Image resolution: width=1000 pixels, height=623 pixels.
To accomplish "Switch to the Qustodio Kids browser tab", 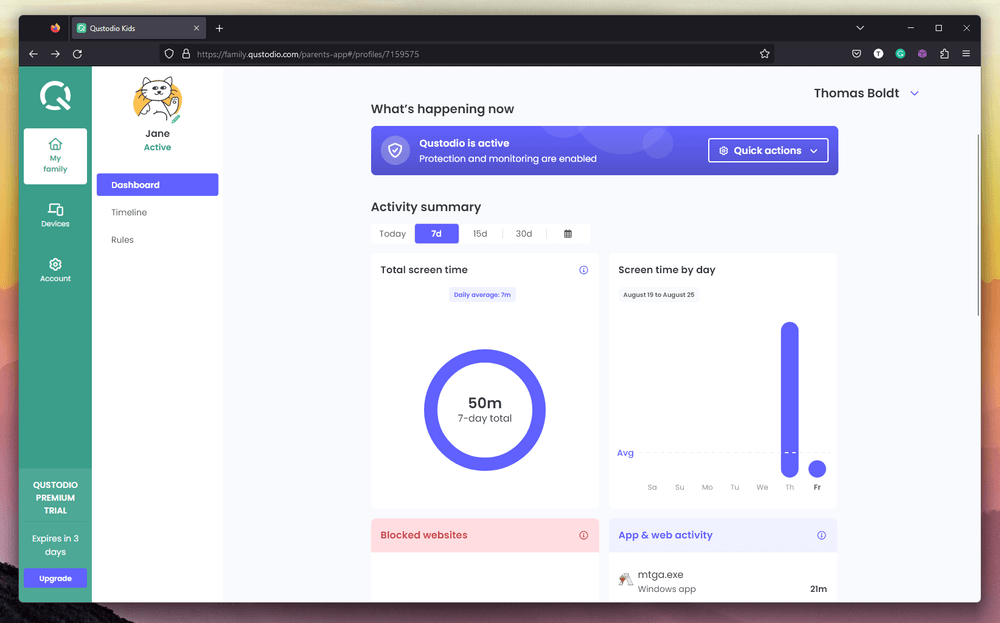I will pos(138,28).
